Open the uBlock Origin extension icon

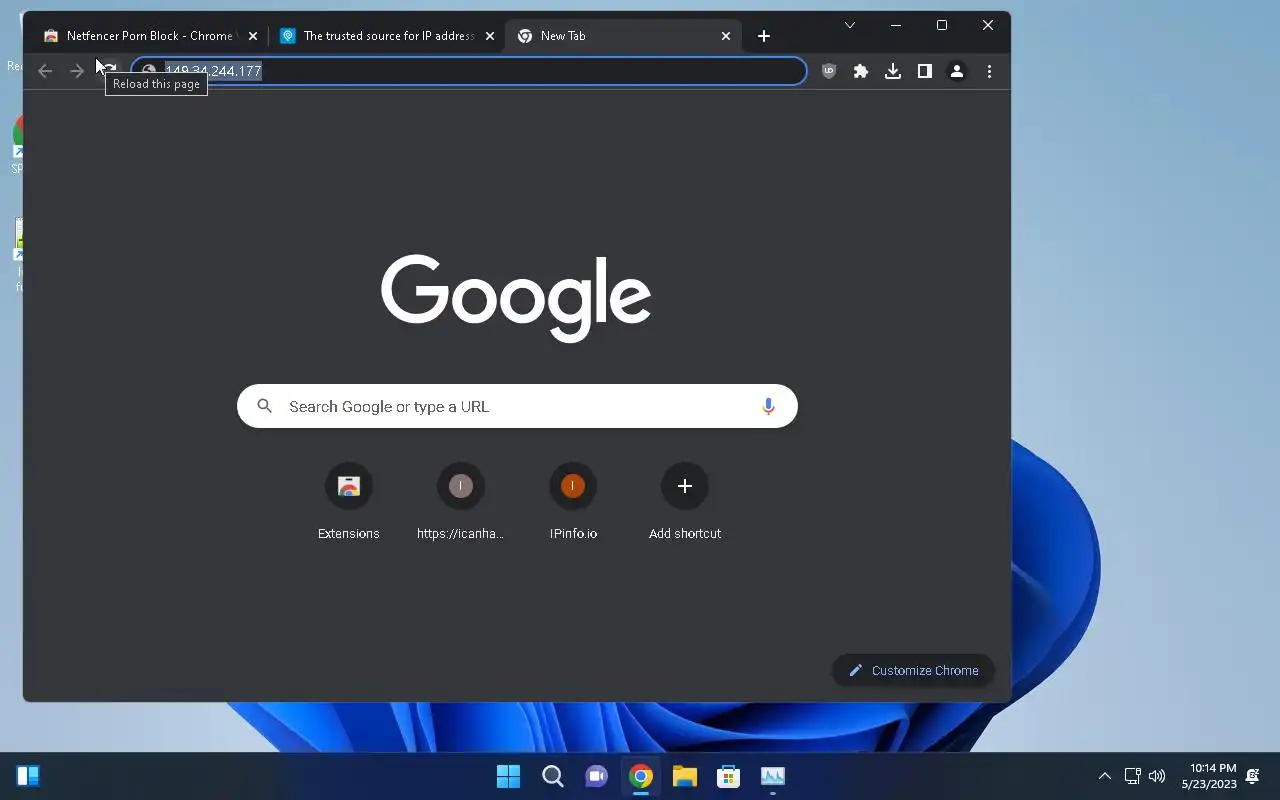(829, 71)
